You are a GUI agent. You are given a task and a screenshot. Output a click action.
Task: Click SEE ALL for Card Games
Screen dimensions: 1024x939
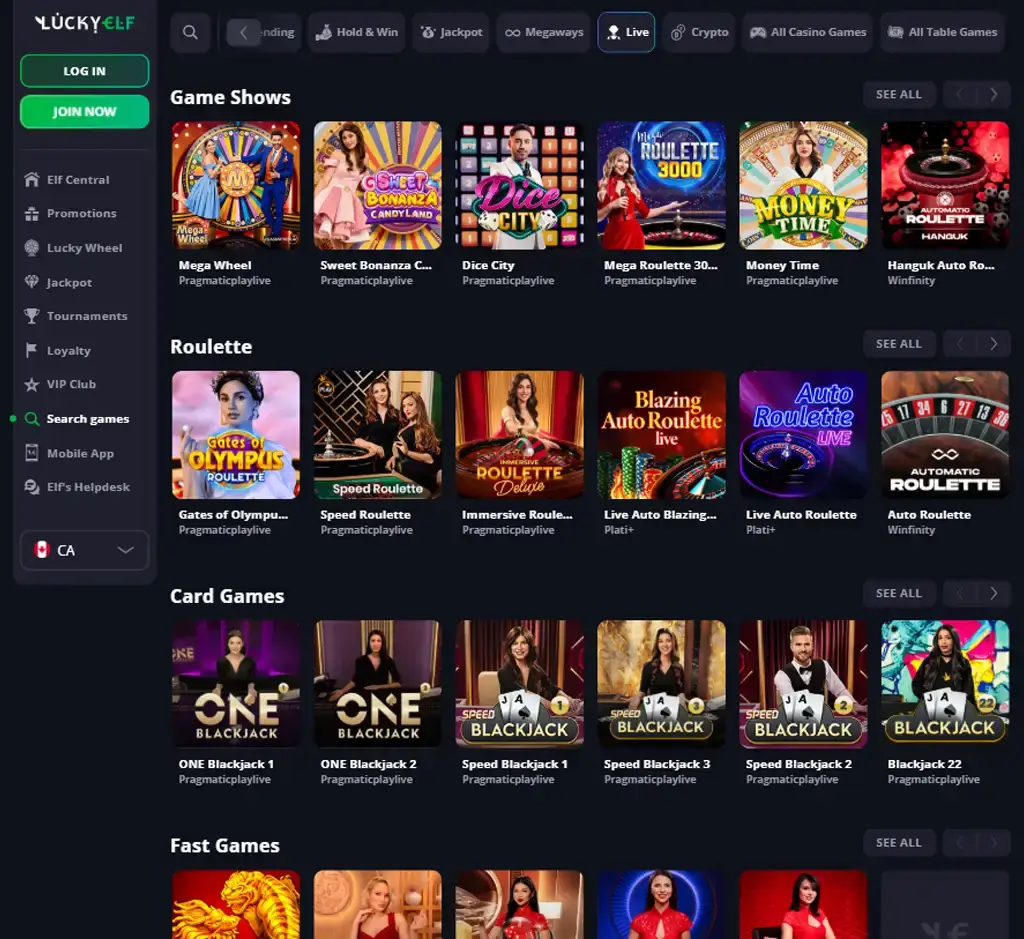[899, 594]
